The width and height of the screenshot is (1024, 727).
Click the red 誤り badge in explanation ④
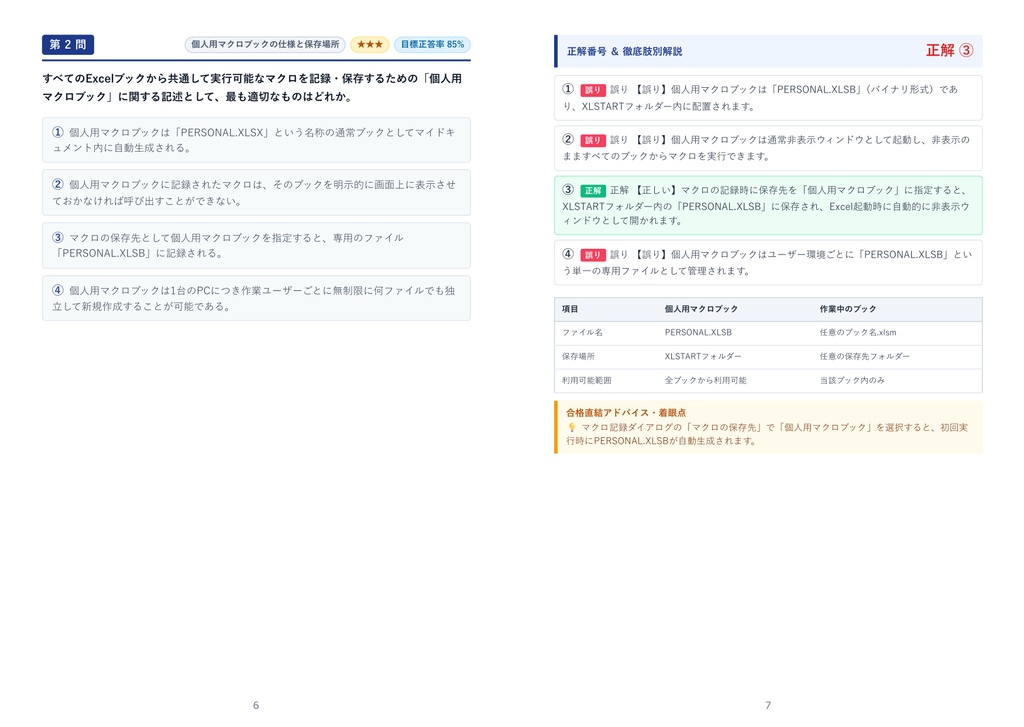(x=592, y=255)
